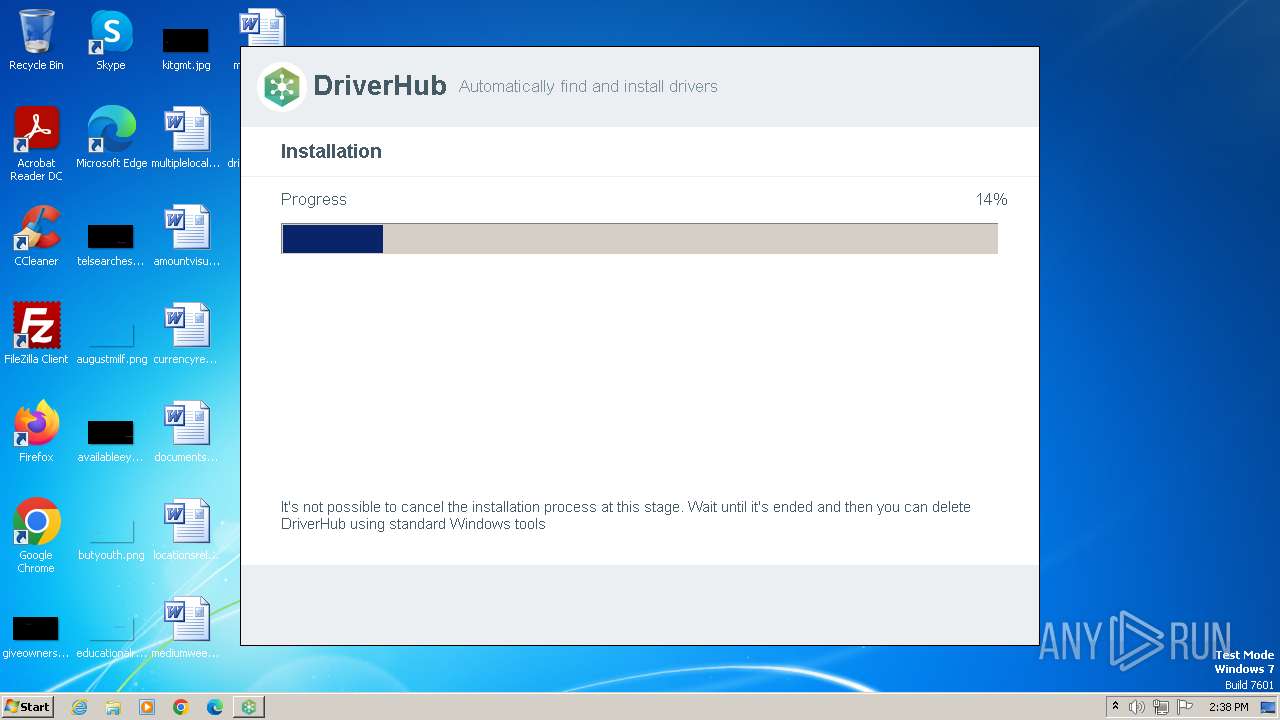Select the Microsoft Edge desktop shortcut

click(x=111, y=138)
